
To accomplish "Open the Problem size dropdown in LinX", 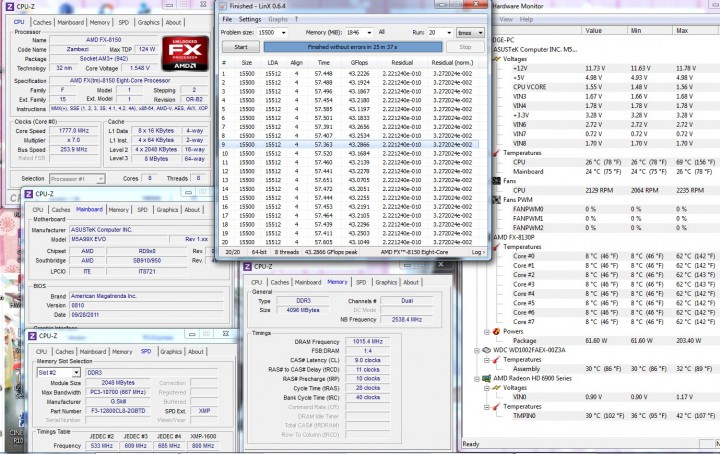I will pos(284,33).
